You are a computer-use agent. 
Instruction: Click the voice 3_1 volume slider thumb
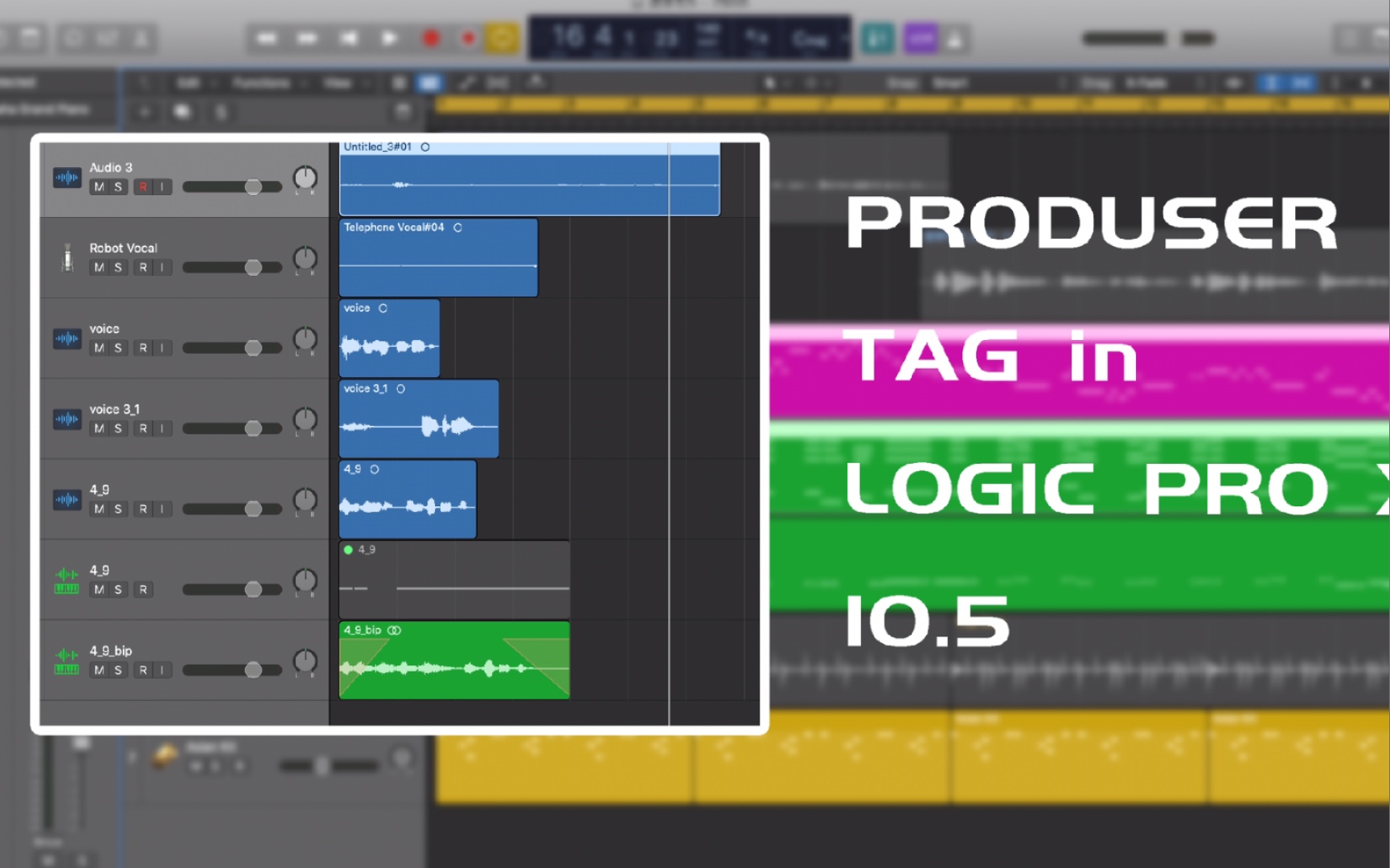pos(253,428)
